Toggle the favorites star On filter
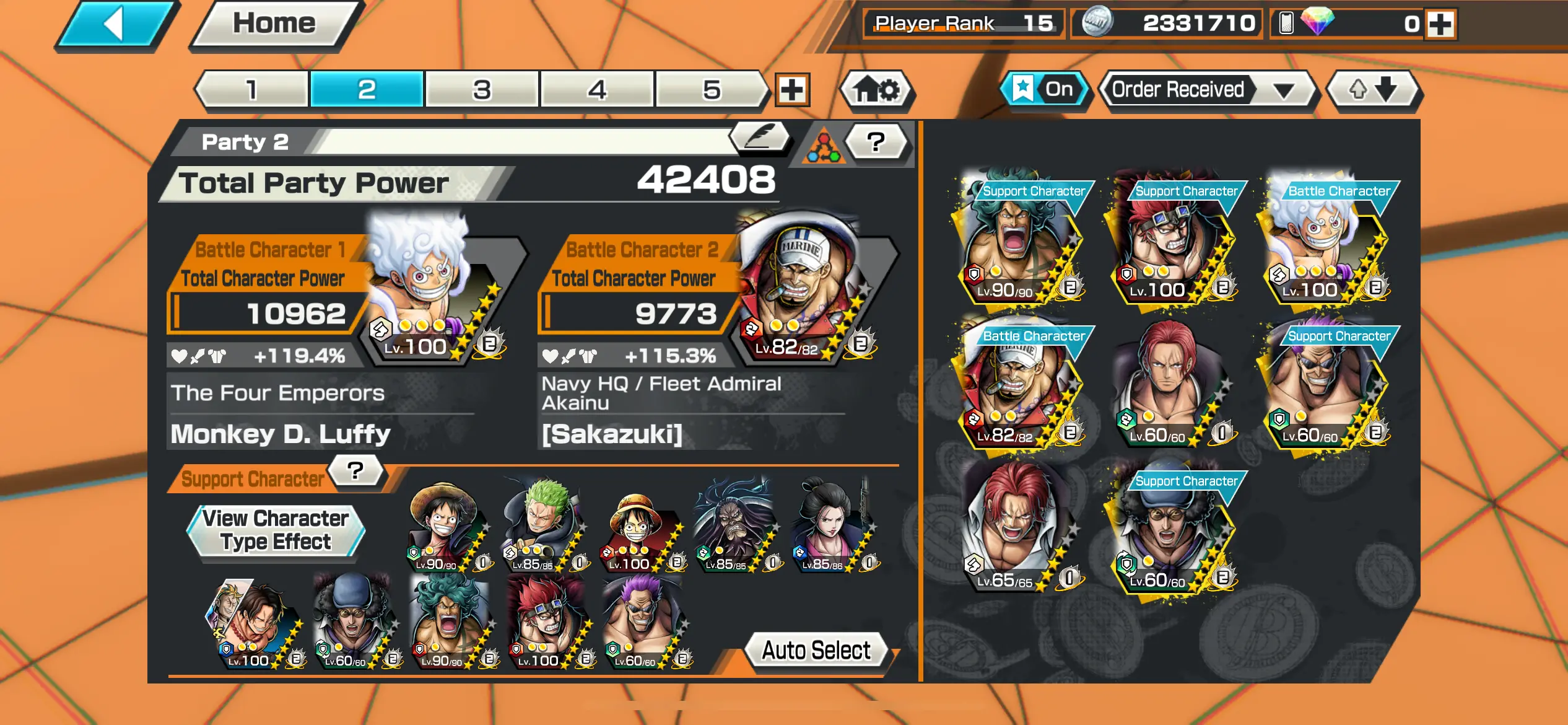Screen dimensions: 1568x725 coord(1045,89)
